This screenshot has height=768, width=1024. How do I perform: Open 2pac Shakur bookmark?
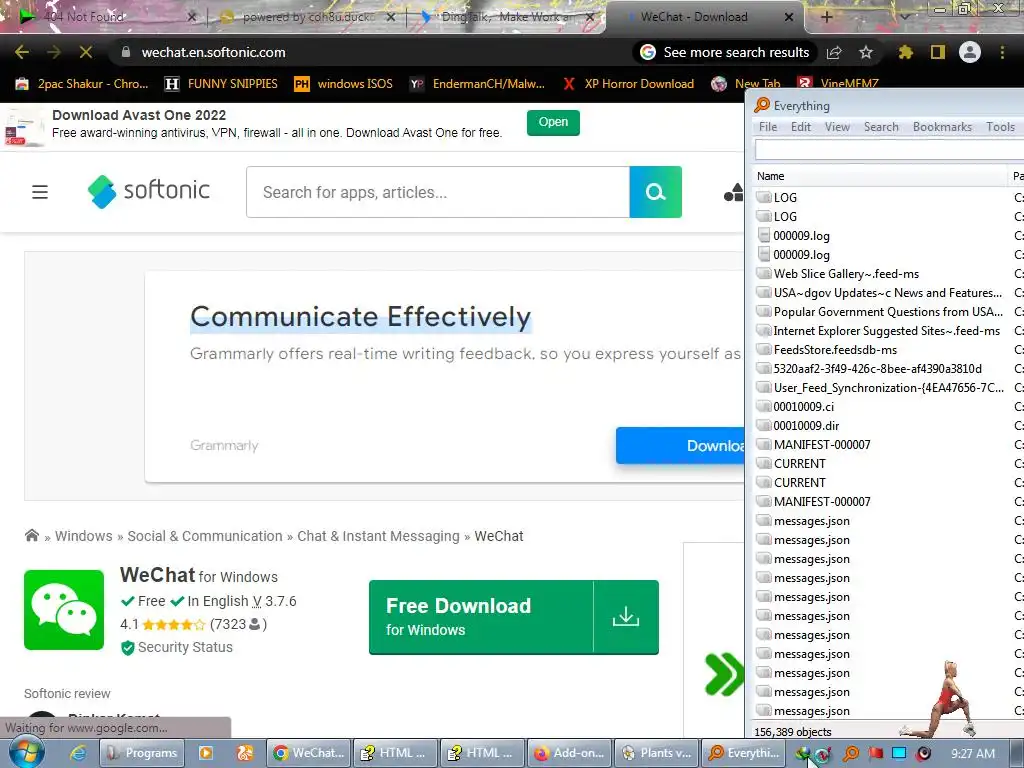pos(82,84)
